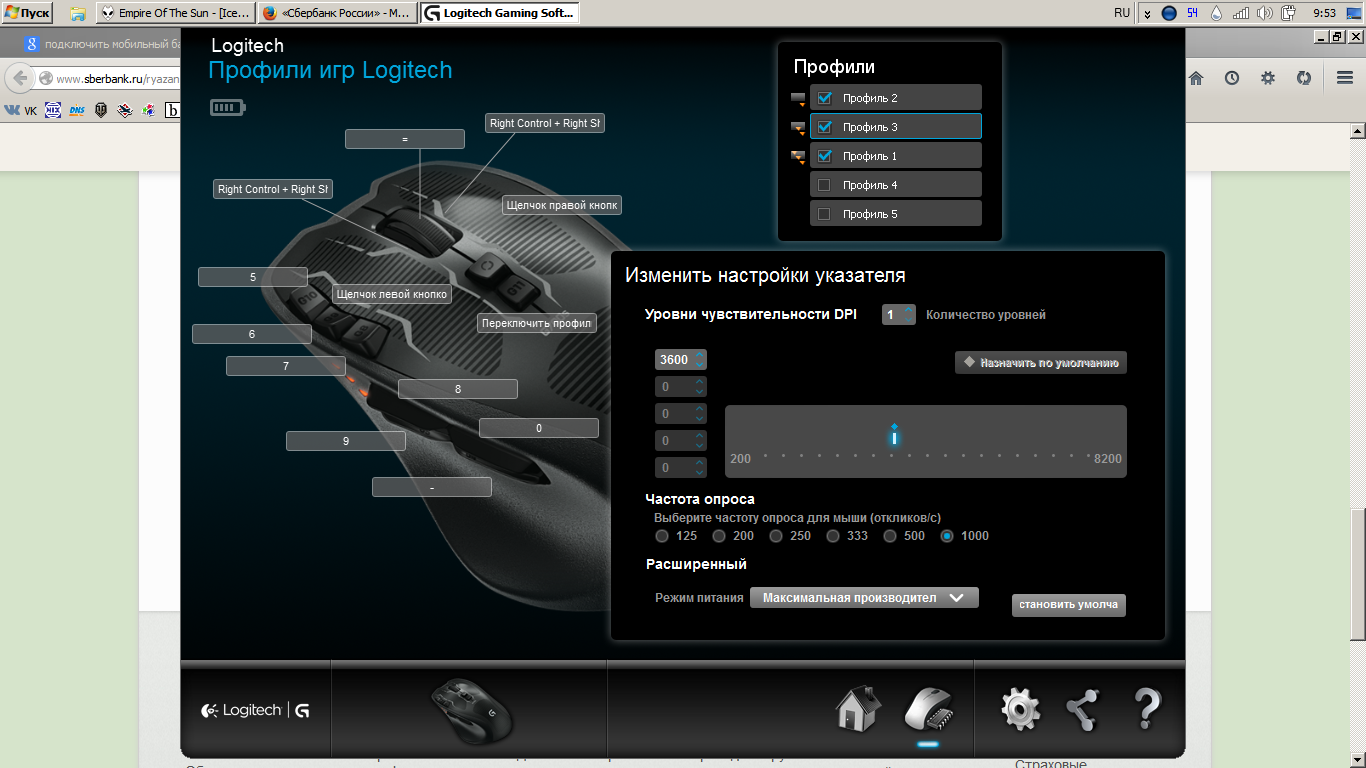1366x768 pixels.
Task: Uncheck the Профиль 2 checkbox
Action: click(824, 98)
